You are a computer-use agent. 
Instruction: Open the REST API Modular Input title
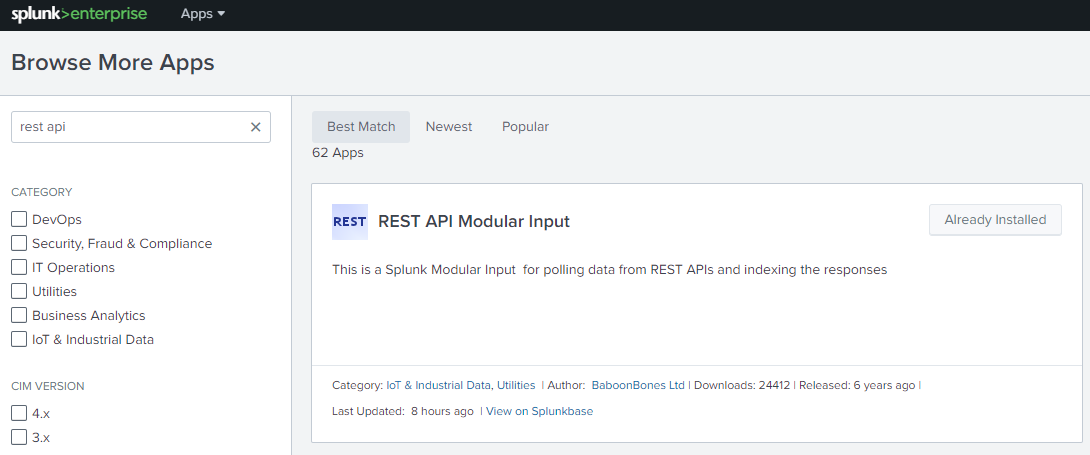[x=474, y=222]
